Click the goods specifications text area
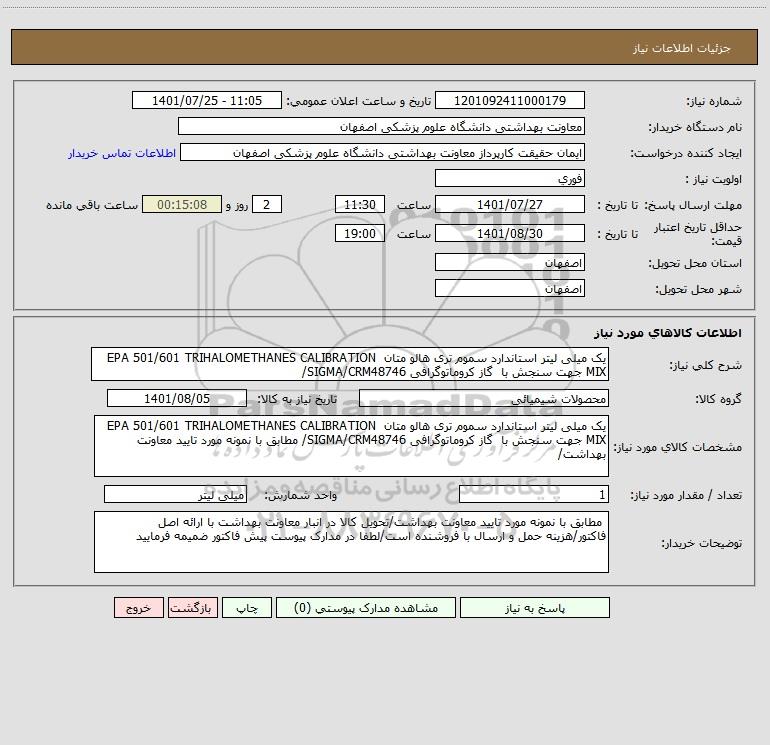 [351, 446]
